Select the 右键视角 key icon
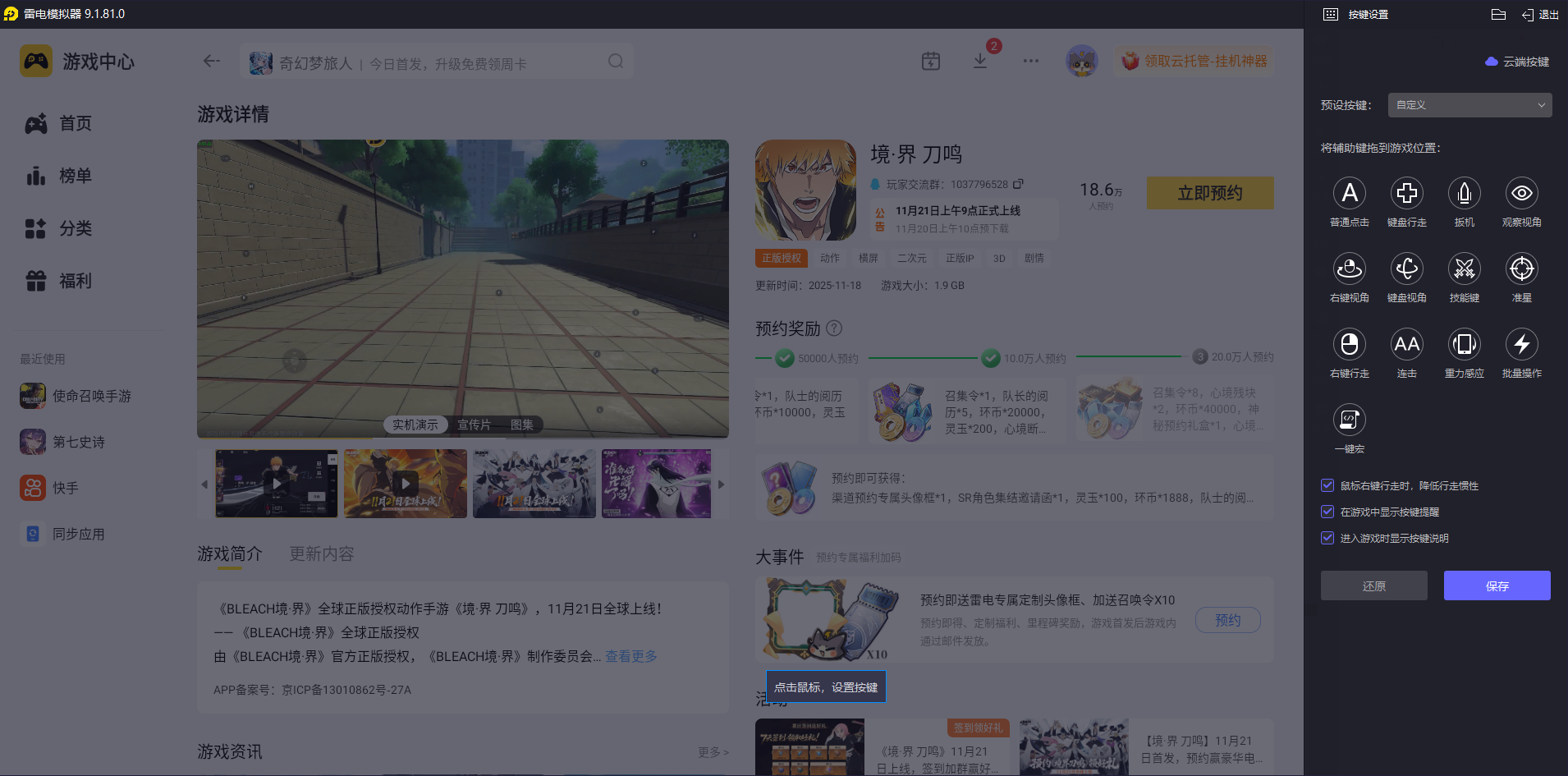This screenshot has height=776, width=1568. pyautogui.click(x=1350, y=269)
